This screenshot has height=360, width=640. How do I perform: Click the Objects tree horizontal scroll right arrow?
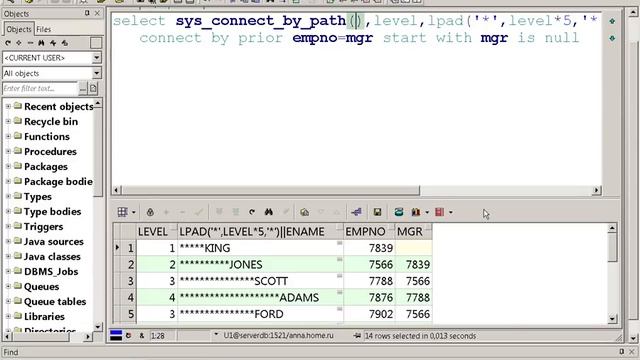pyautogui.click(x=88, y=337)
